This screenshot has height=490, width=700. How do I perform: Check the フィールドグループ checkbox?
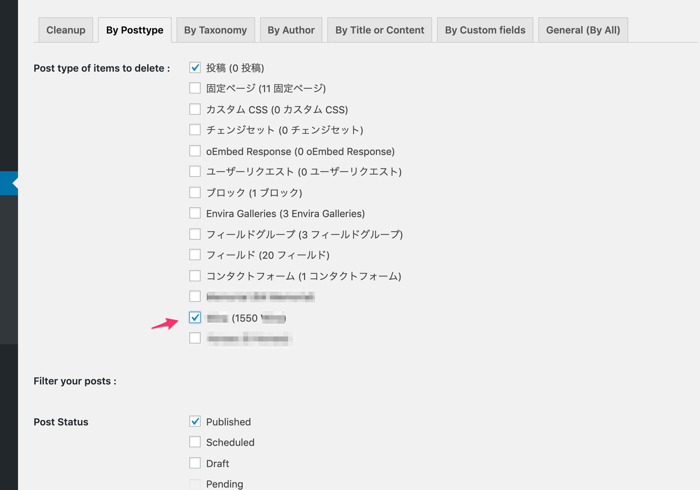click(x=195, y=234)
